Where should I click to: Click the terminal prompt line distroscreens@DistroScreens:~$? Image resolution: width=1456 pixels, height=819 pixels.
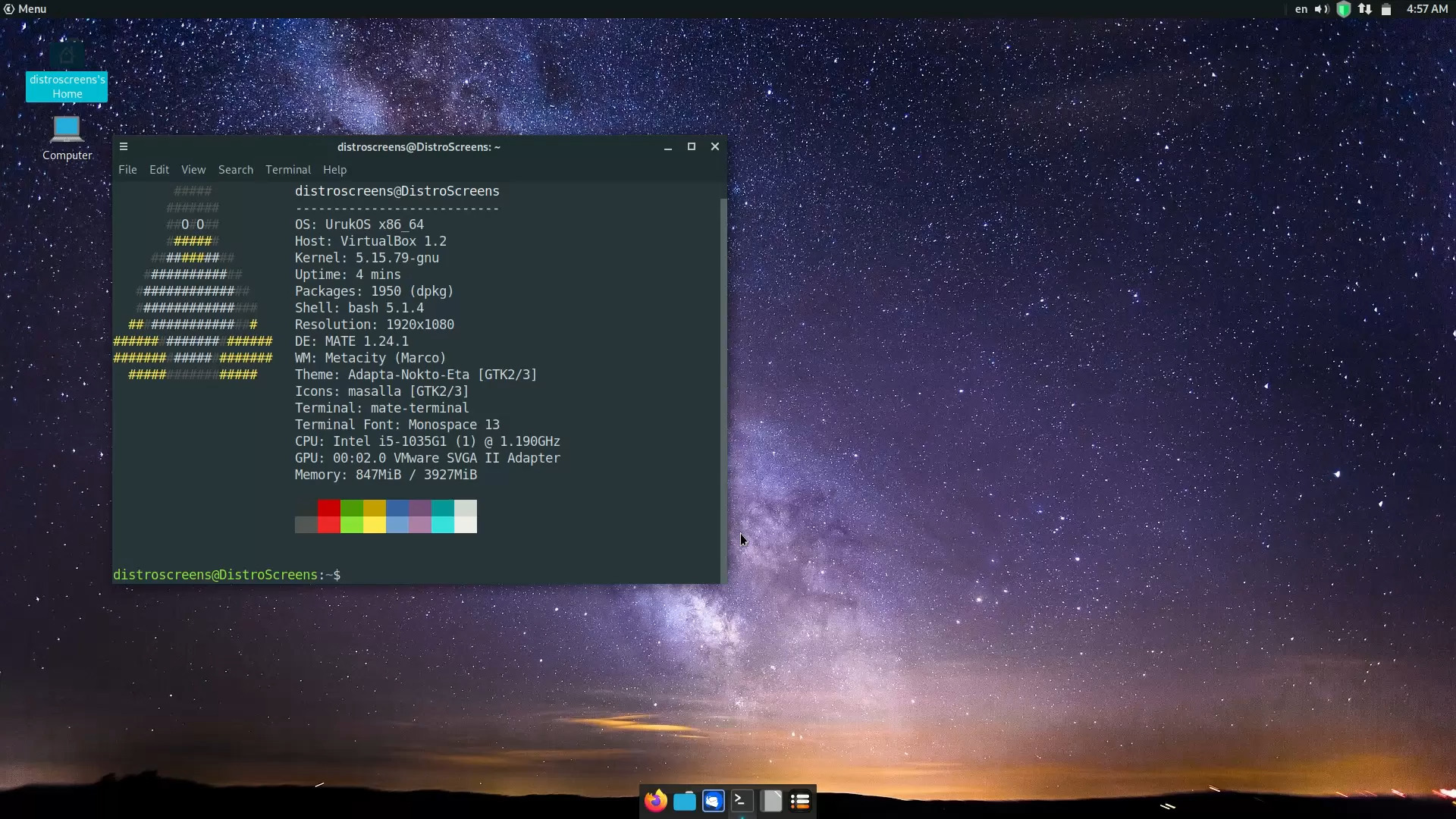pos(227,575)
